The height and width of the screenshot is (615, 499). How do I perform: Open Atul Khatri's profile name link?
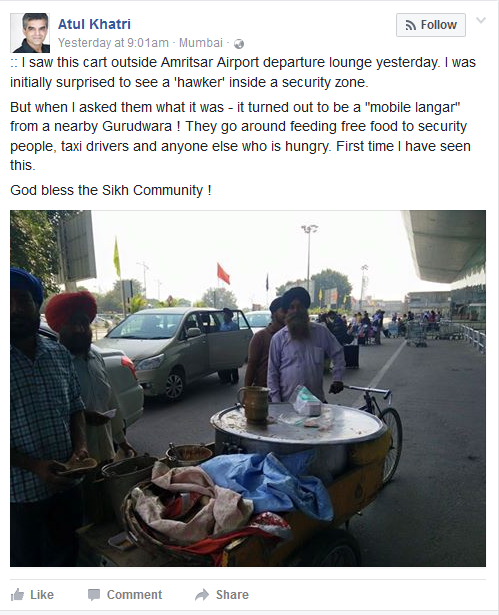(x=94, y=24)
